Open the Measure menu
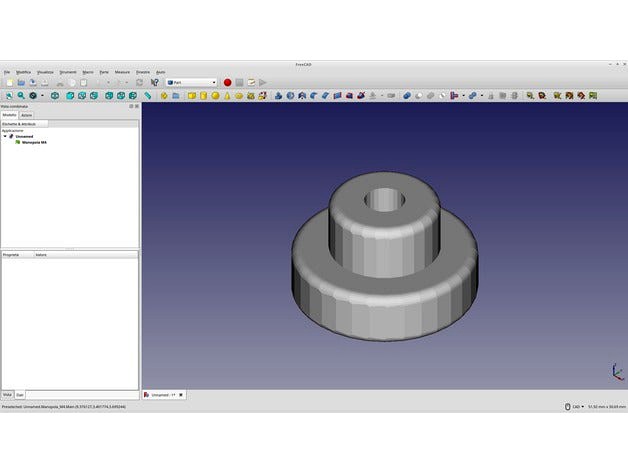Screen dimensions: 628x472 coord(122,72)
